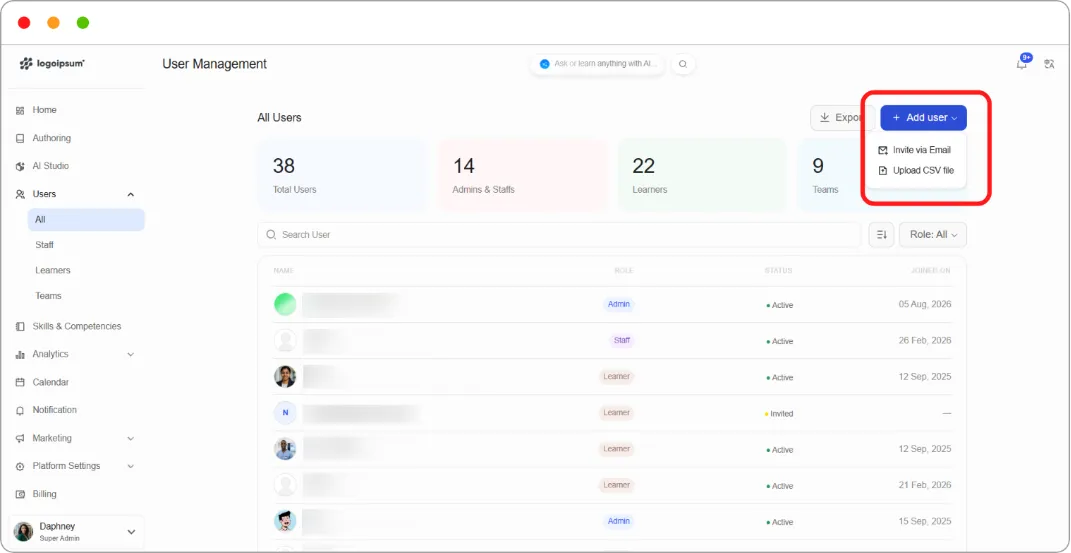Click the 21 Feb, 2026 joined date
The height and width of the screenshot is (553, 1071).
(925, 485)
